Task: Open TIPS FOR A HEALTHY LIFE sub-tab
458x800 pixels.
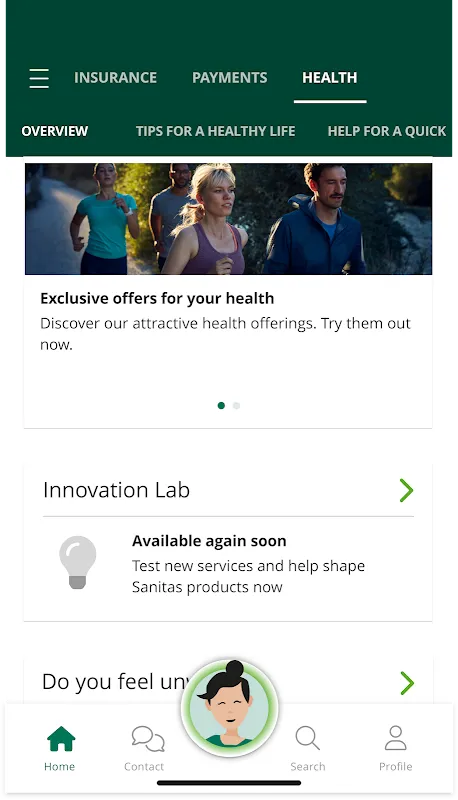Action: [215, 131]
